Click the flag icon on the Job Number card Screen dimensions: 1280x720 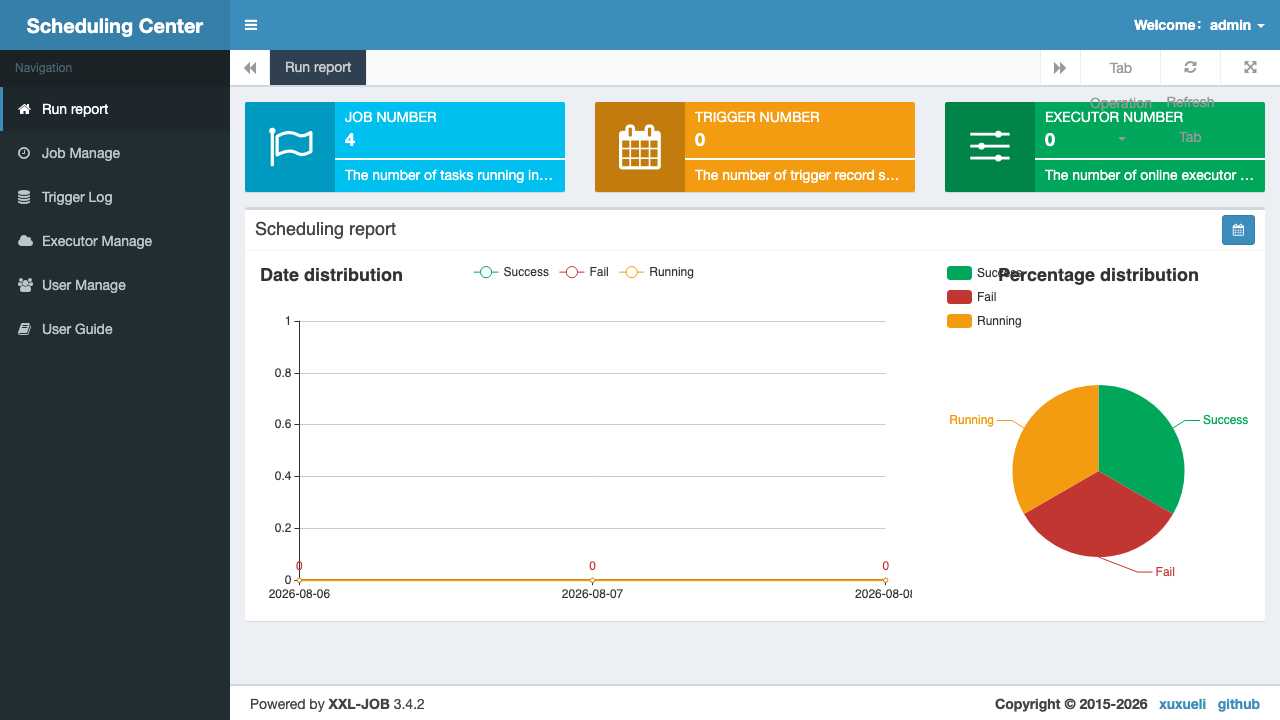click(x=290, y=147)
